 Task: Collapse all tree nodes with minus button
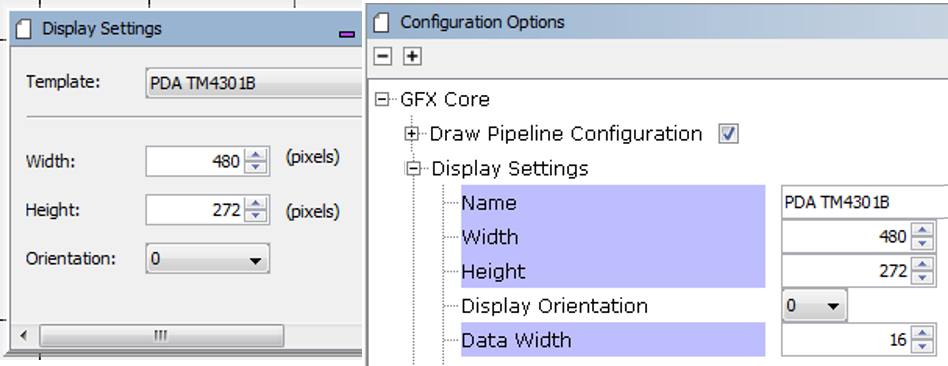pyautogui.click(x=383, y=56)
